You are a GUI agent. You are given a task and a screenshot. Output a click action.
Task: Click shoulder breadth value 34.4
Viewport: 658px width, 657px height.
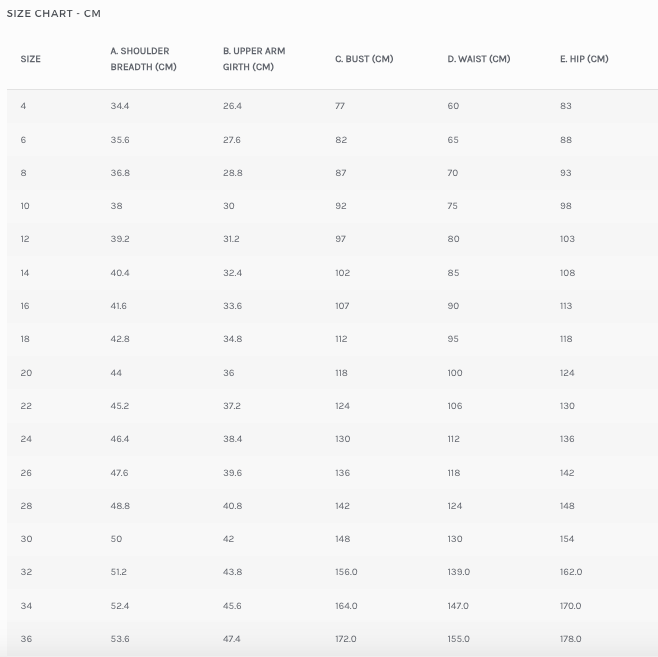[x=120, y=106]
